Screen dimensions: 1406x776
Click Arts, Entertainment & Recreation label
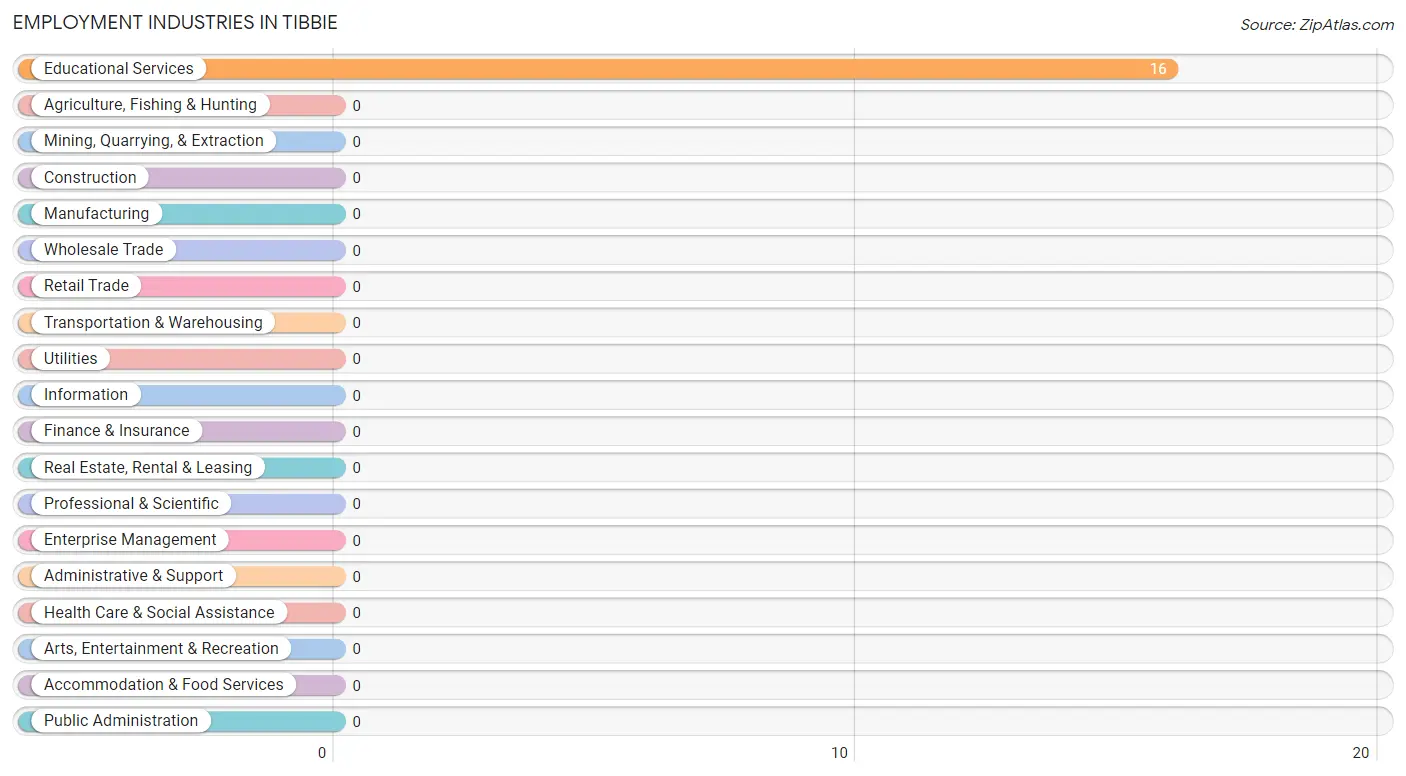coord(161,649)
